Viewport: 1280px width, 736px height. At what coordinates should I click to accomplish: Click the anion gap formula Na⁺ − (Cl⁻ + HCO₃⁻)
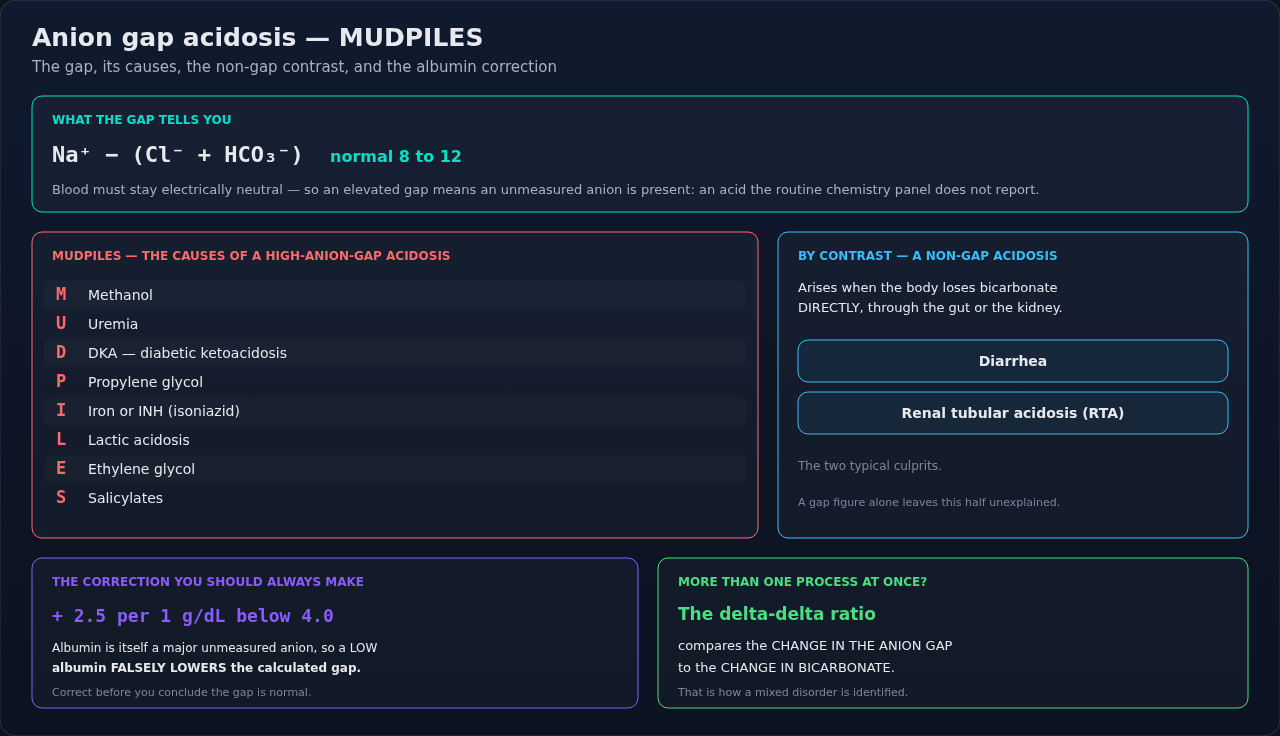coord(178,155)
